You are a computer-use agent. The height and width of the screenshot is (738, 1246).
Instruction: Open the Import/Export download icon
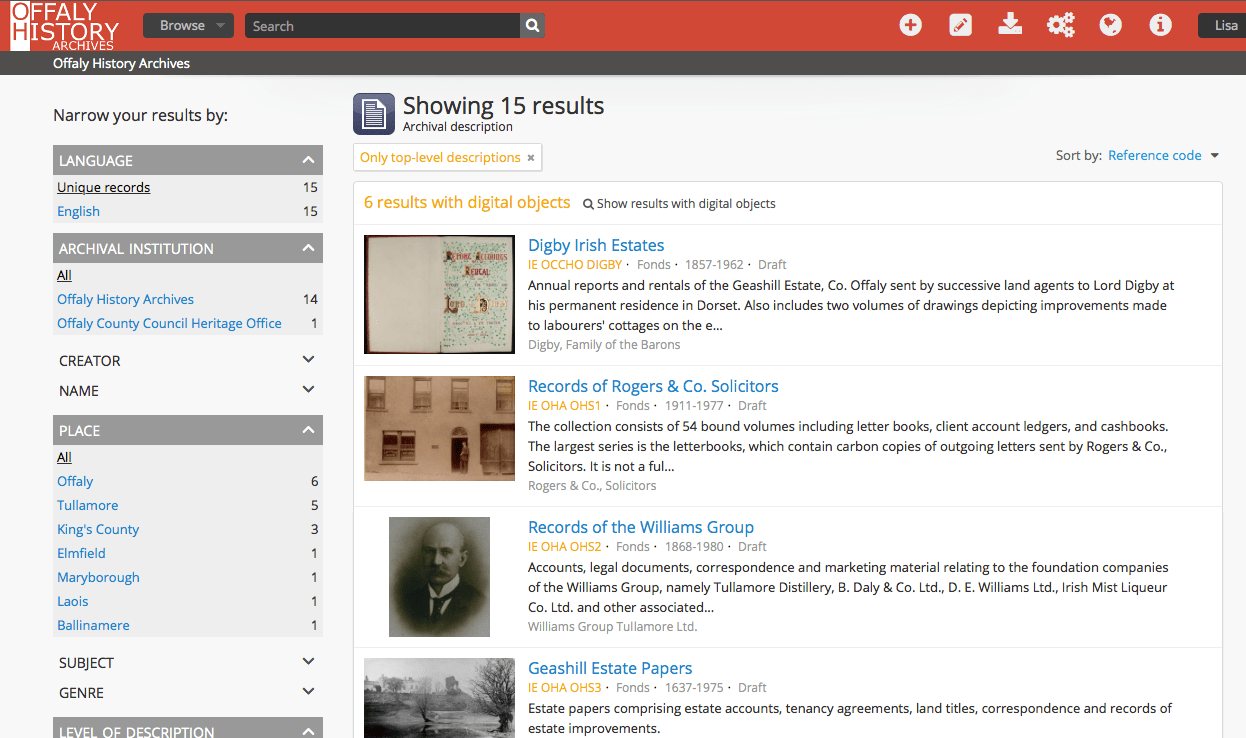(1010, 25)
